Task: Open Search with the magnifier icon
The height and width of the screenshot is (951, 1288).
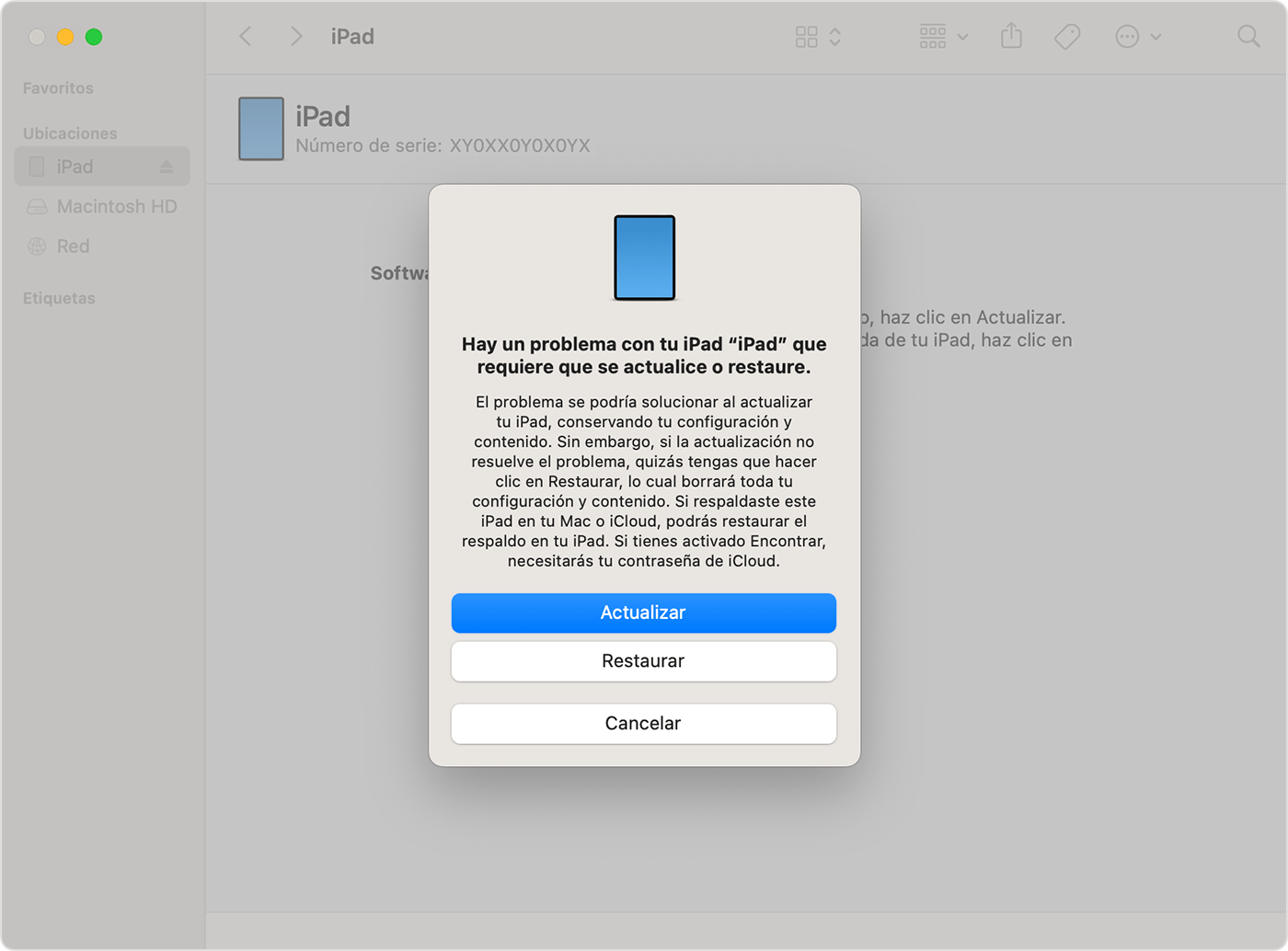Action: coord(1248,36)
